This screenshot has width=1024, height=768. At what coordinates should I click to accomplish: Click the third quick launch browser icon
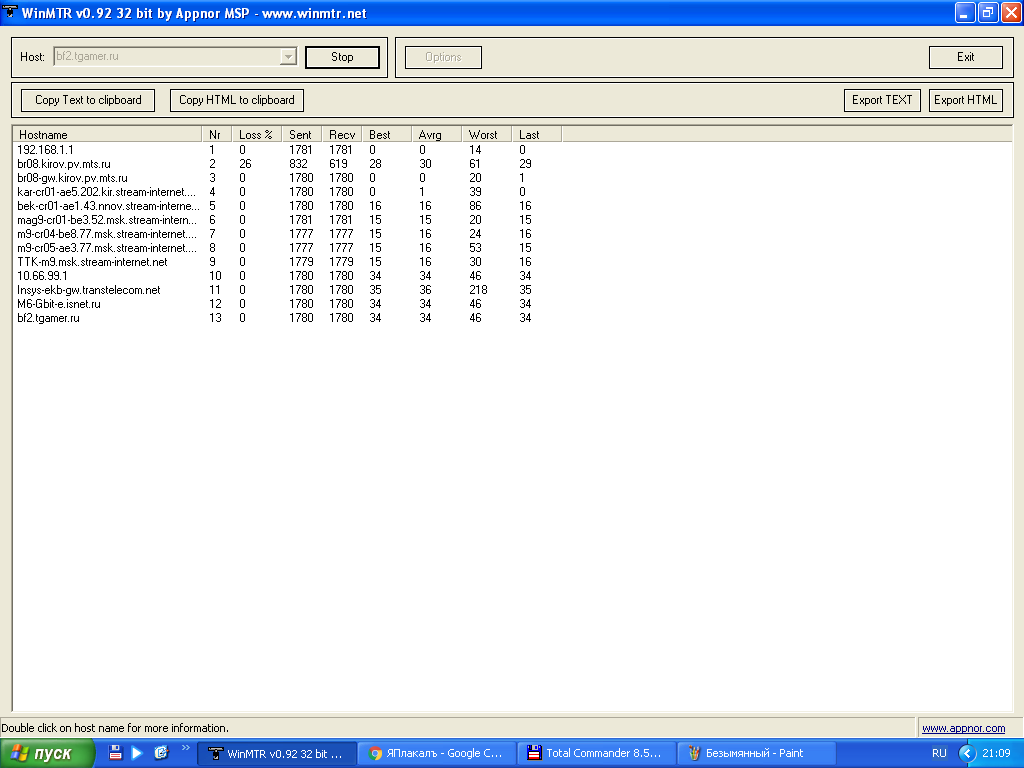(161, 753)
